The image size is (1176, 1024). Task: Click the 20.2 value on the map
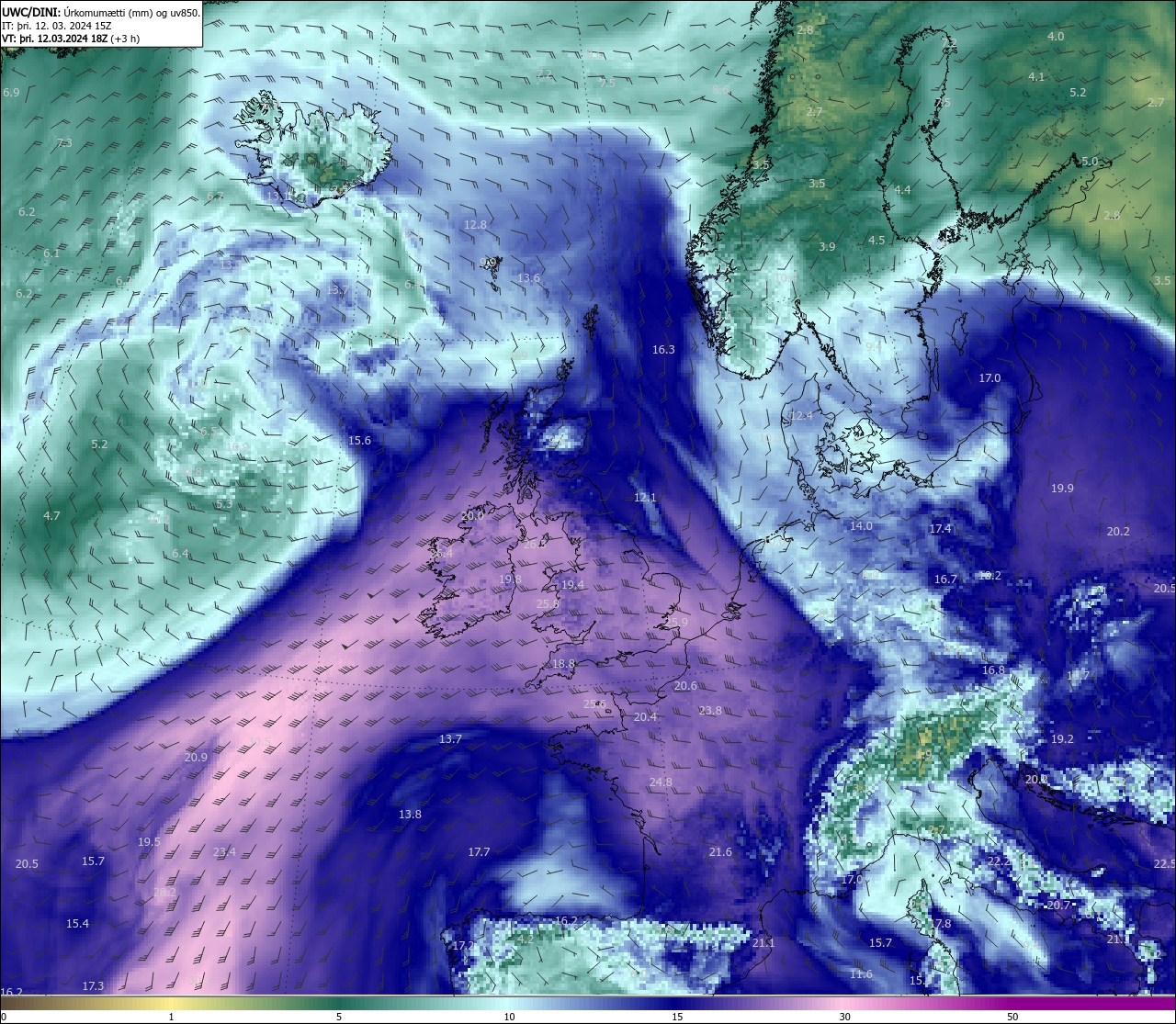click(1118, 532)
